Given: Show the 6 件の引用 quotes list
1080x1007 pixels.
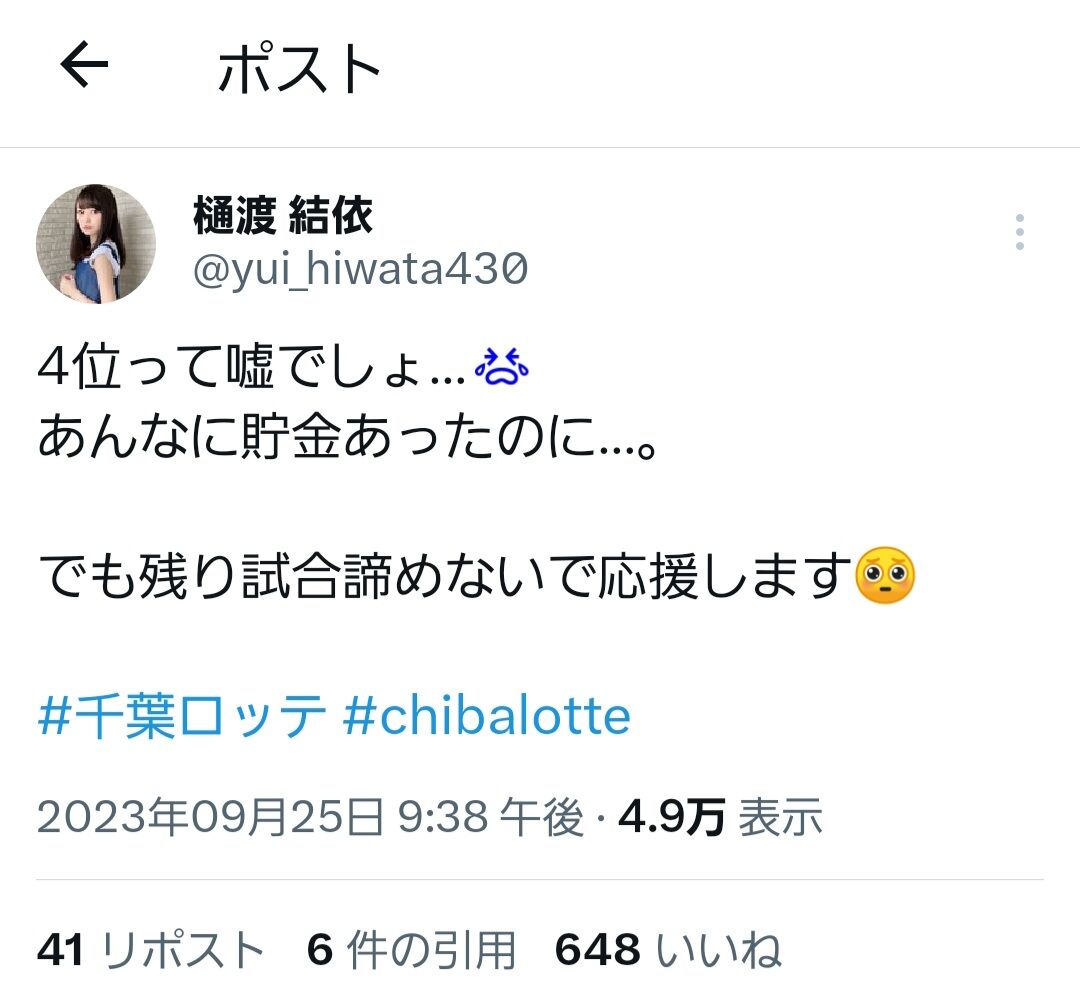Looking at the screenshot, I should pyautogui.click(x=411, y=950).
